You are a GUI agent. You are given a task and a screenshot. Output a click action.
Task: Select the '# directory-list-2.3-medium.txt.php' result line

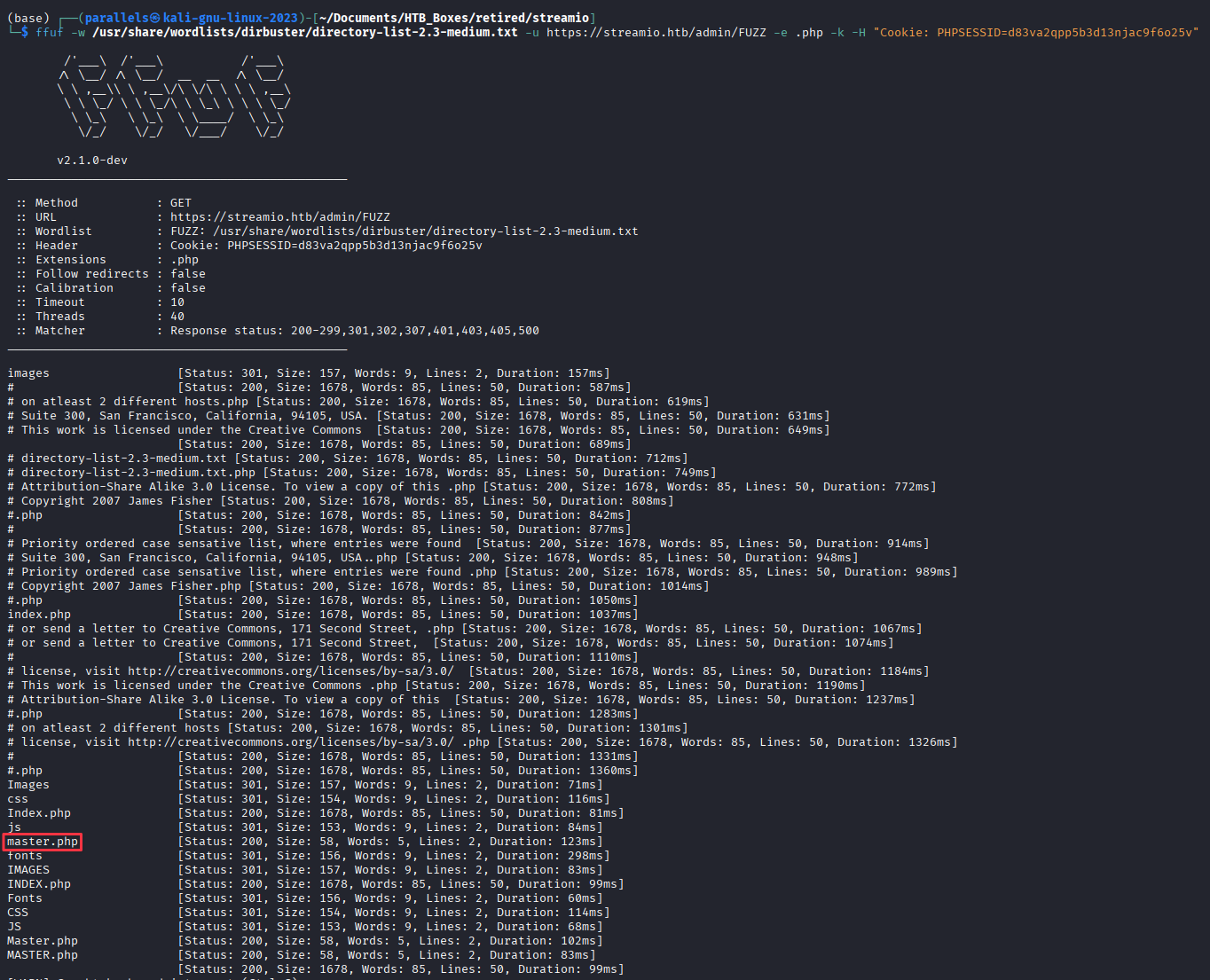[x=131, y=473]
